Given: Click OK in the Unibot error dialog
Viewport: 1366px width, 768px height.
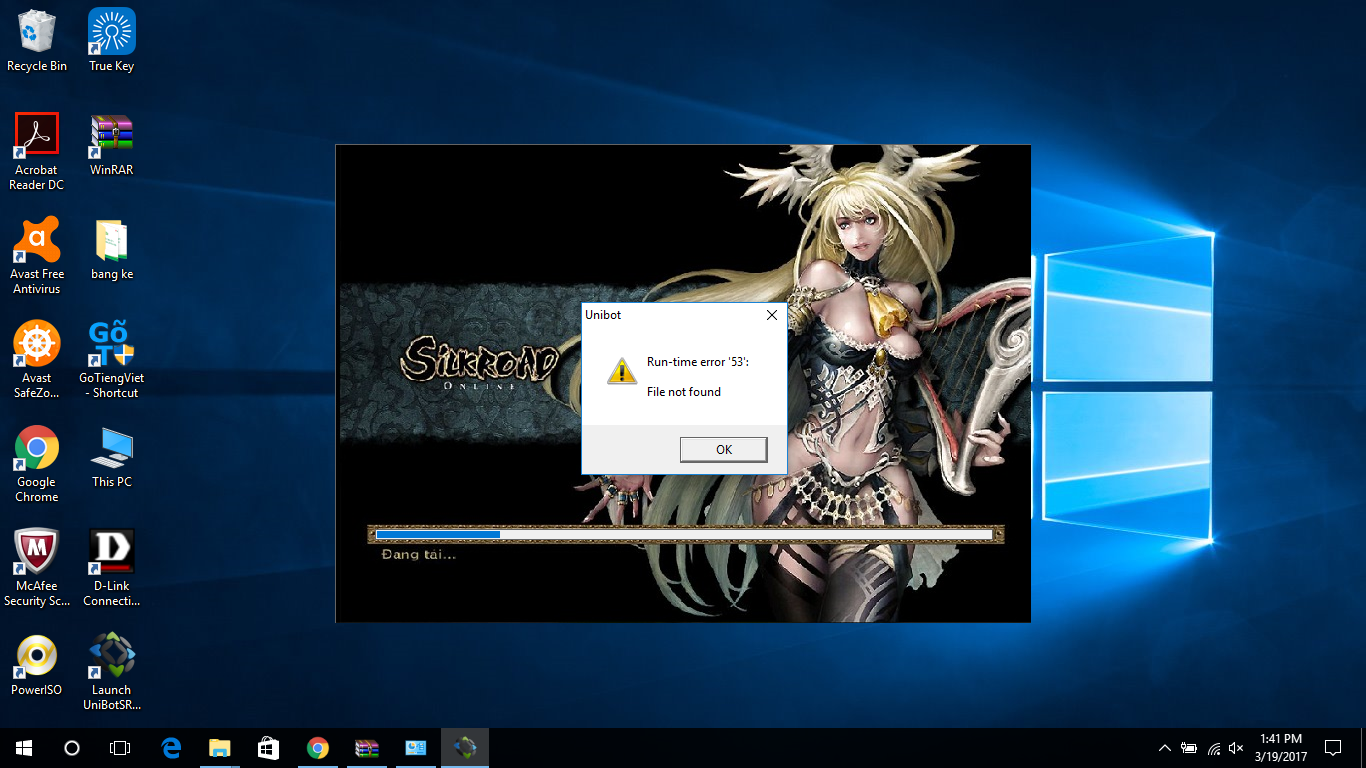Looking at the screenshot, I should coord(723,450).
